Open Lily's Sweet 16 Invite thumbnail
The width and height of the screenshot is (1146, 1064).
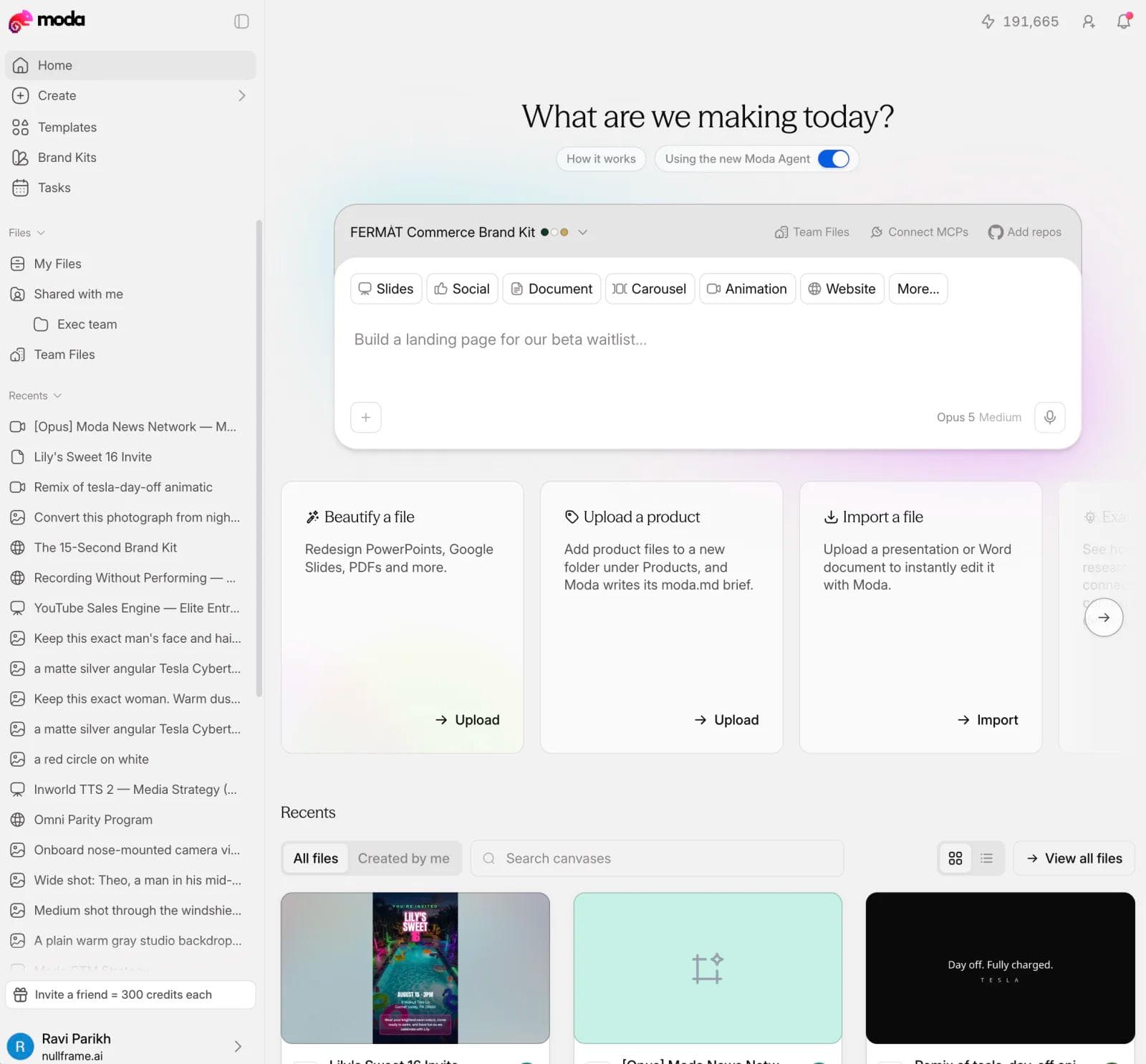pos(415,968)
